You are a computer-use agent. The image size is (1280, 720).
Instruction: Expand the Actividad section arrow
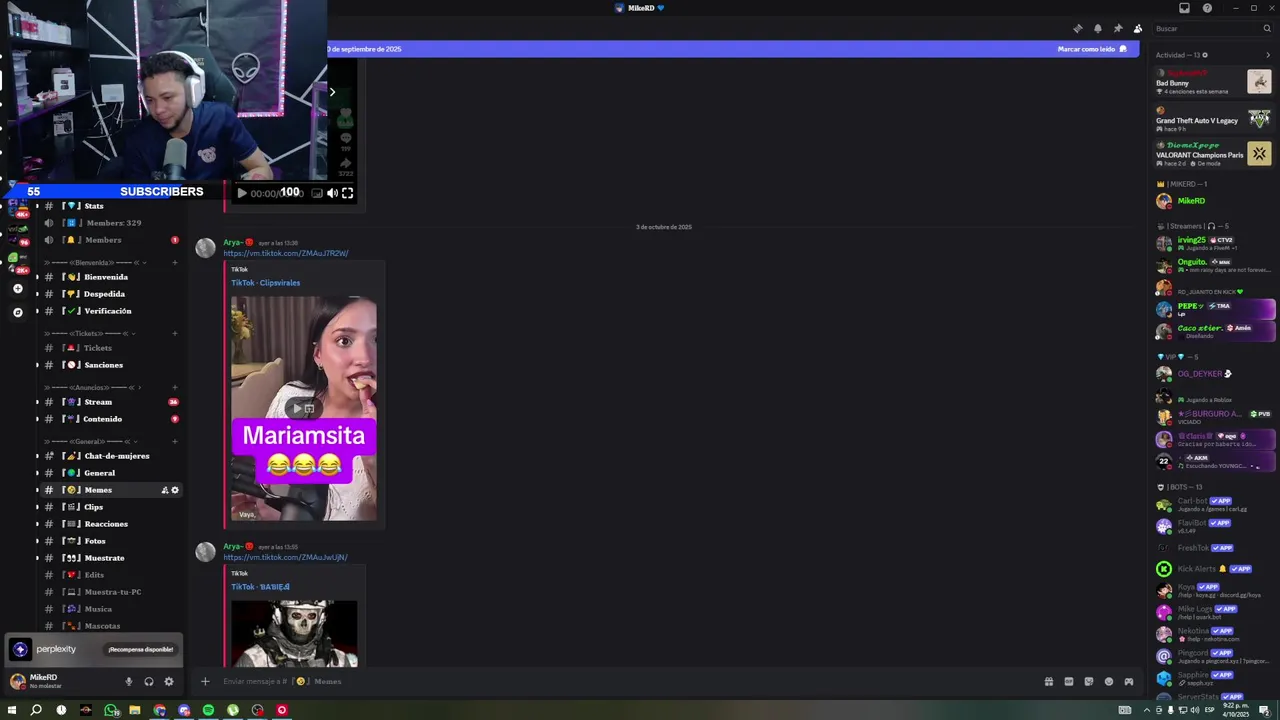pyautogui.click(x=1268, y=55)
